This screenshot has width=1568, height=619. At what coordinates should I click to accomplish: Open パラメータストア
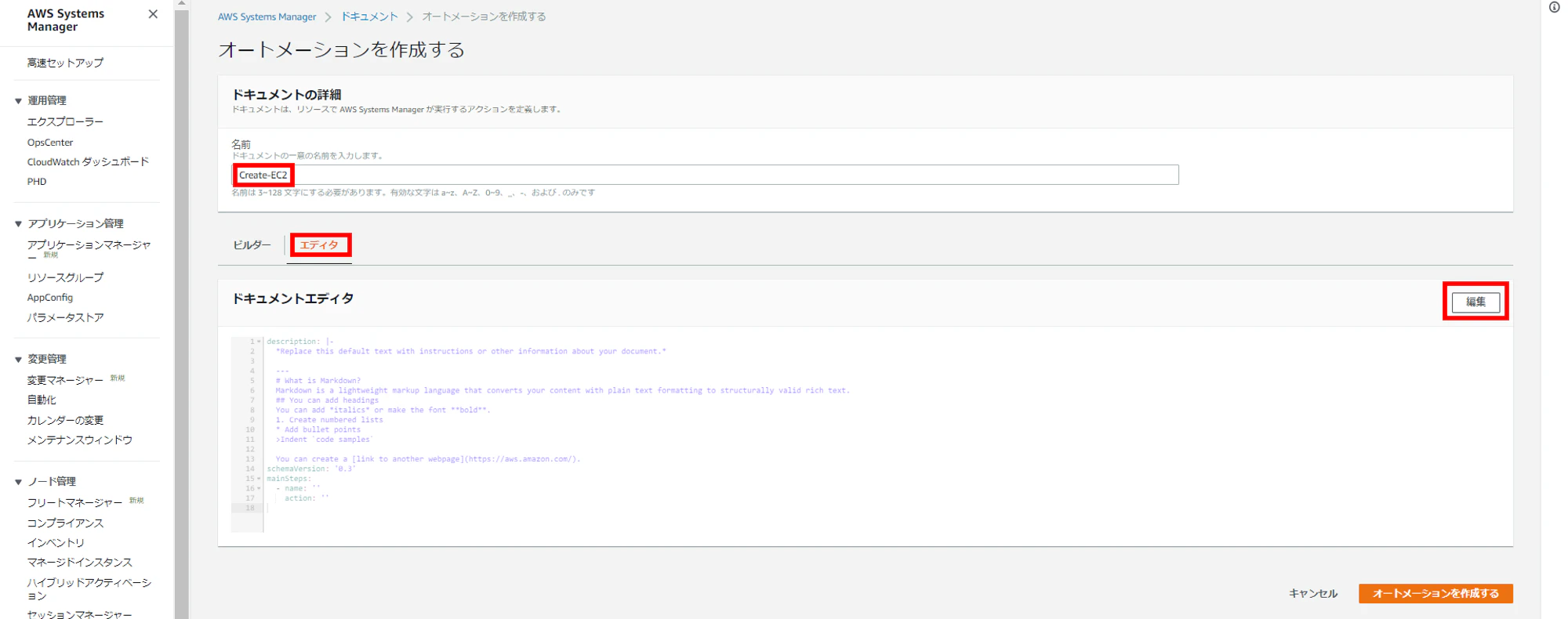click(x=65, y=317)
